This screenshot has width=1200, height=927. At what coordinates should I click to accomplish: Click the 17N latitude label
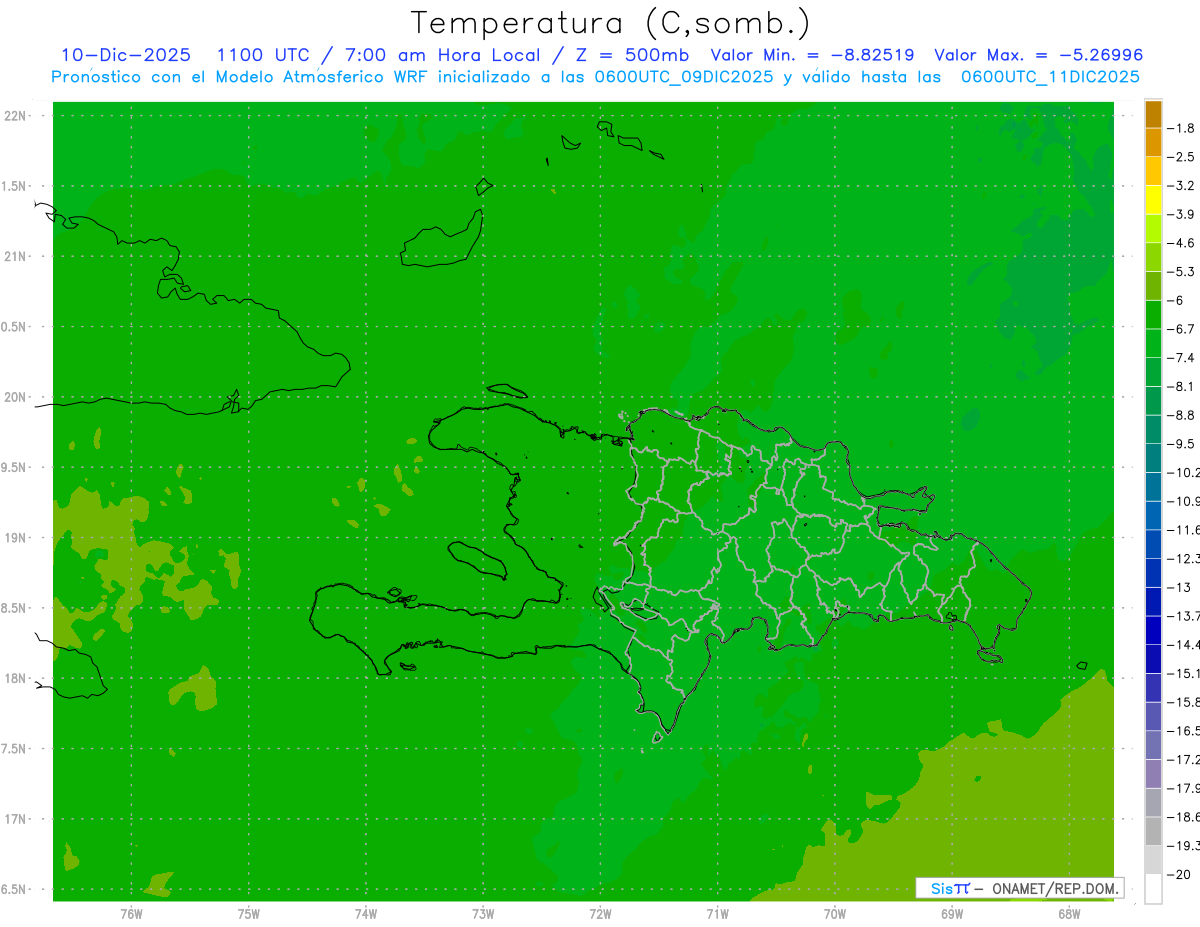[x=16, y=819]
